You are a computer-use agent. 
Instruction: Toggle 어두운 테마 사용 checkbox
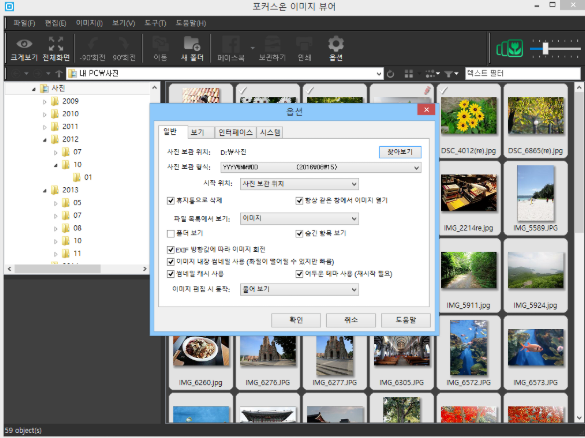tap(299, 274)
